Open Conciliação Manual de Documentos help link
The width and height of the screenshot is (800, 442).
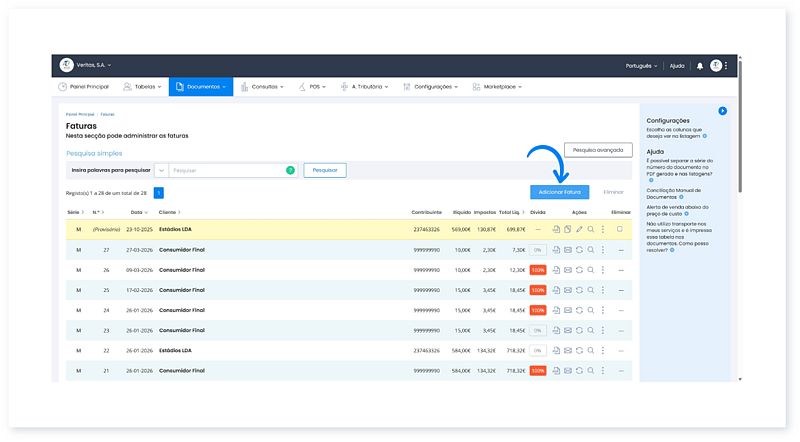(x=673, y=193)
